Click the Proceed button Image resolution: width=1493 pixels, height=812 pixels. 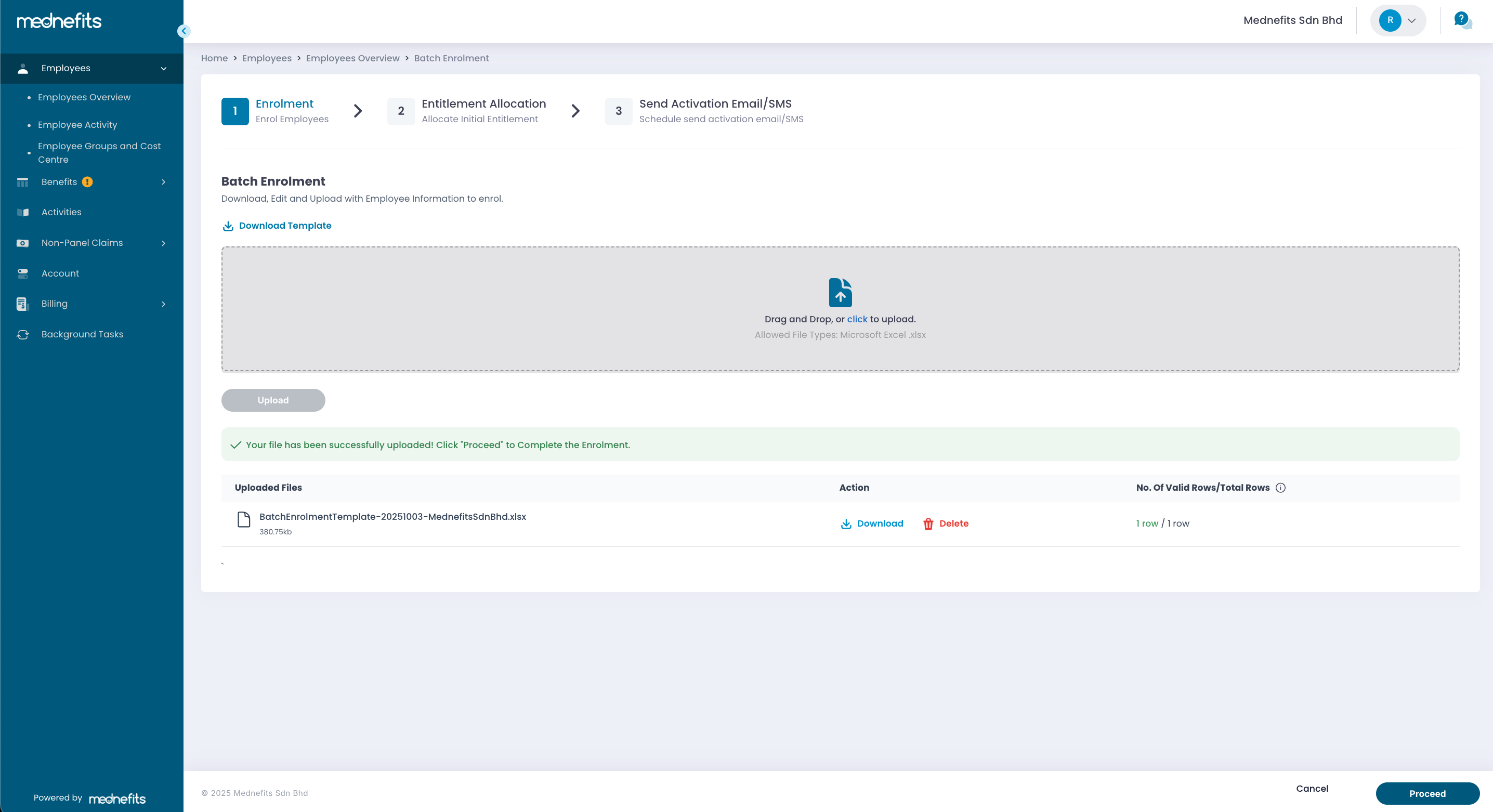[1426, 793]
